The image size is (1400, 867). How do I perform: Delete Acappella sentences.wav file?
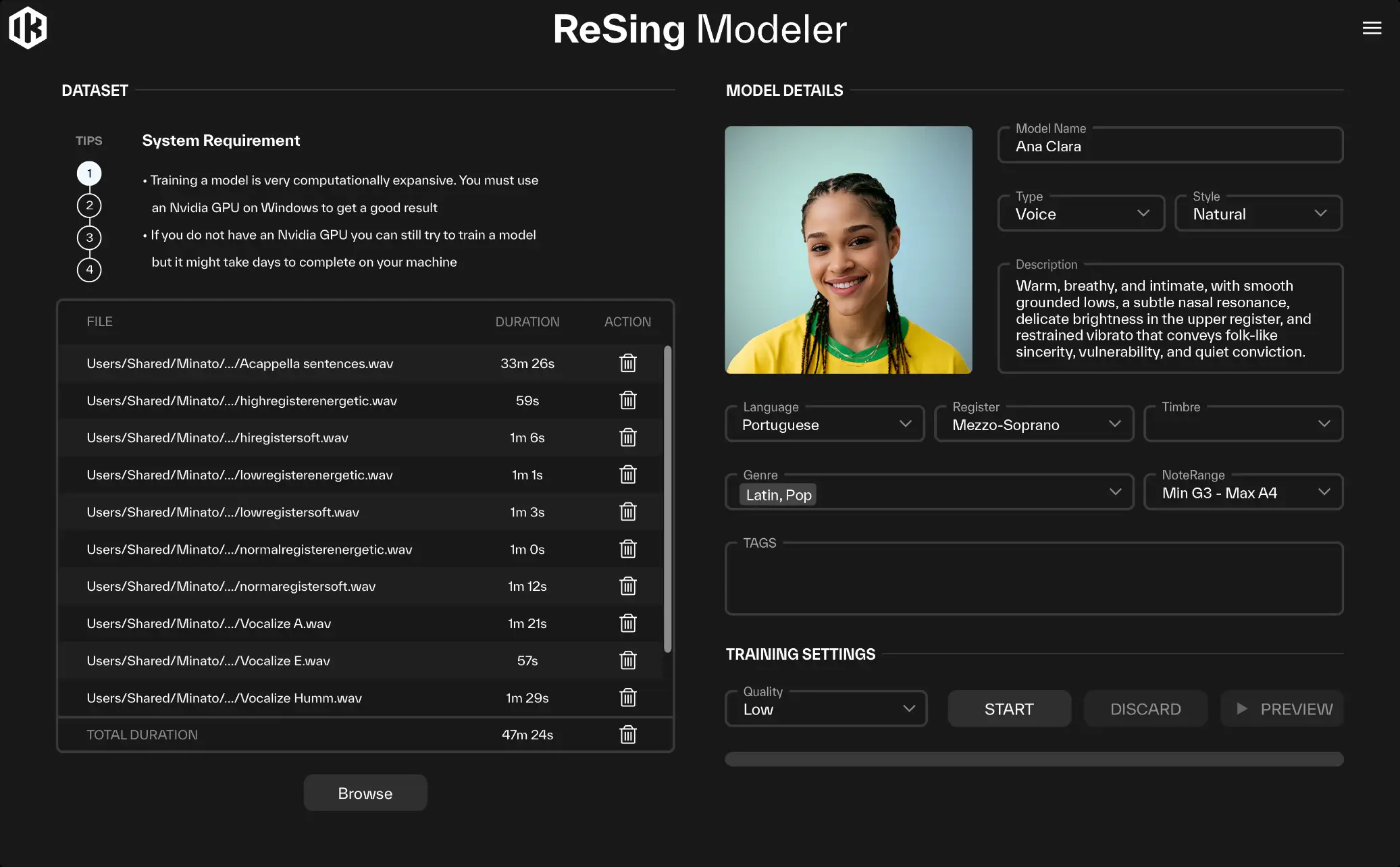[x=628, y=363]
